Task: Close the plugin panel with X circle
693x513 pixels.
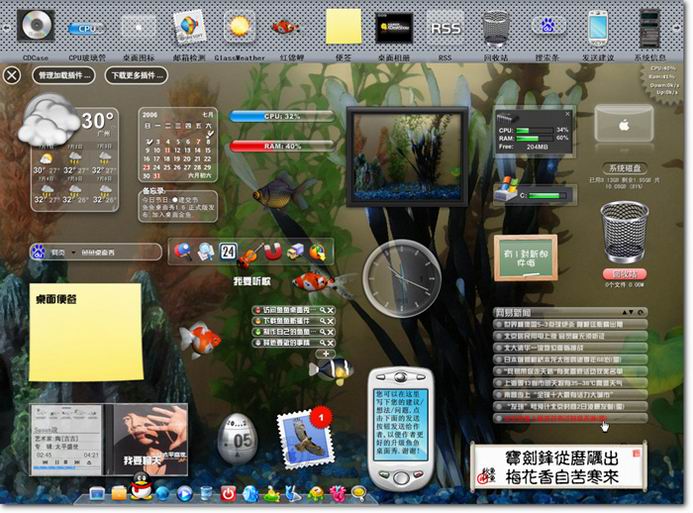Action: [12, 75]
